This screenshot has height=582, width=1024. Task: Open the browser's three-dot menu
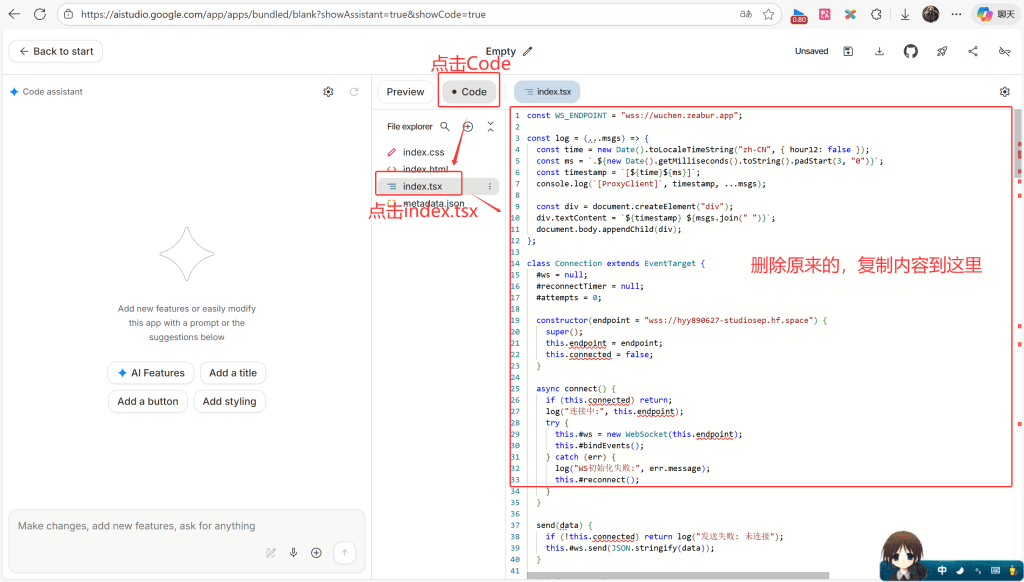tap(956, 14)
